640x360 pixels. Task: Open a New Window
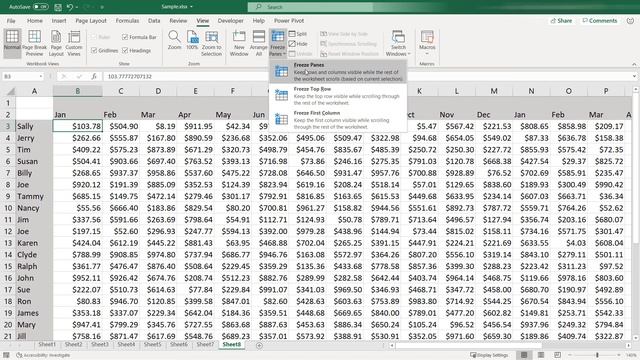pyautogui.click(x=239, y=42)
